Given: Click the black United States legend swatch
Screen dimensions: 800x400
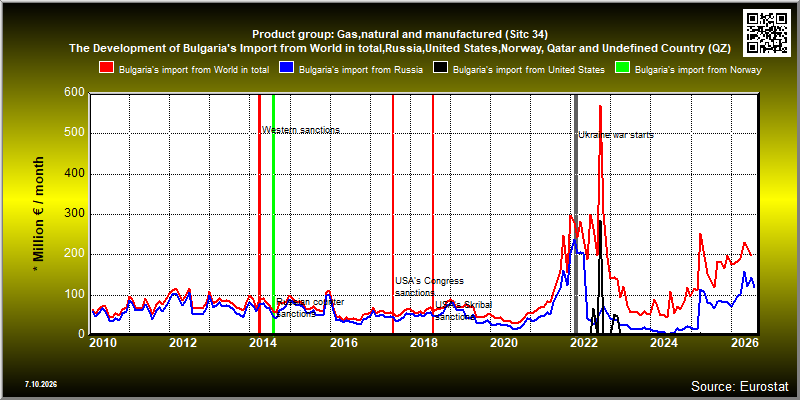Looking at the screenshot, I should click(x=441, y=69).
